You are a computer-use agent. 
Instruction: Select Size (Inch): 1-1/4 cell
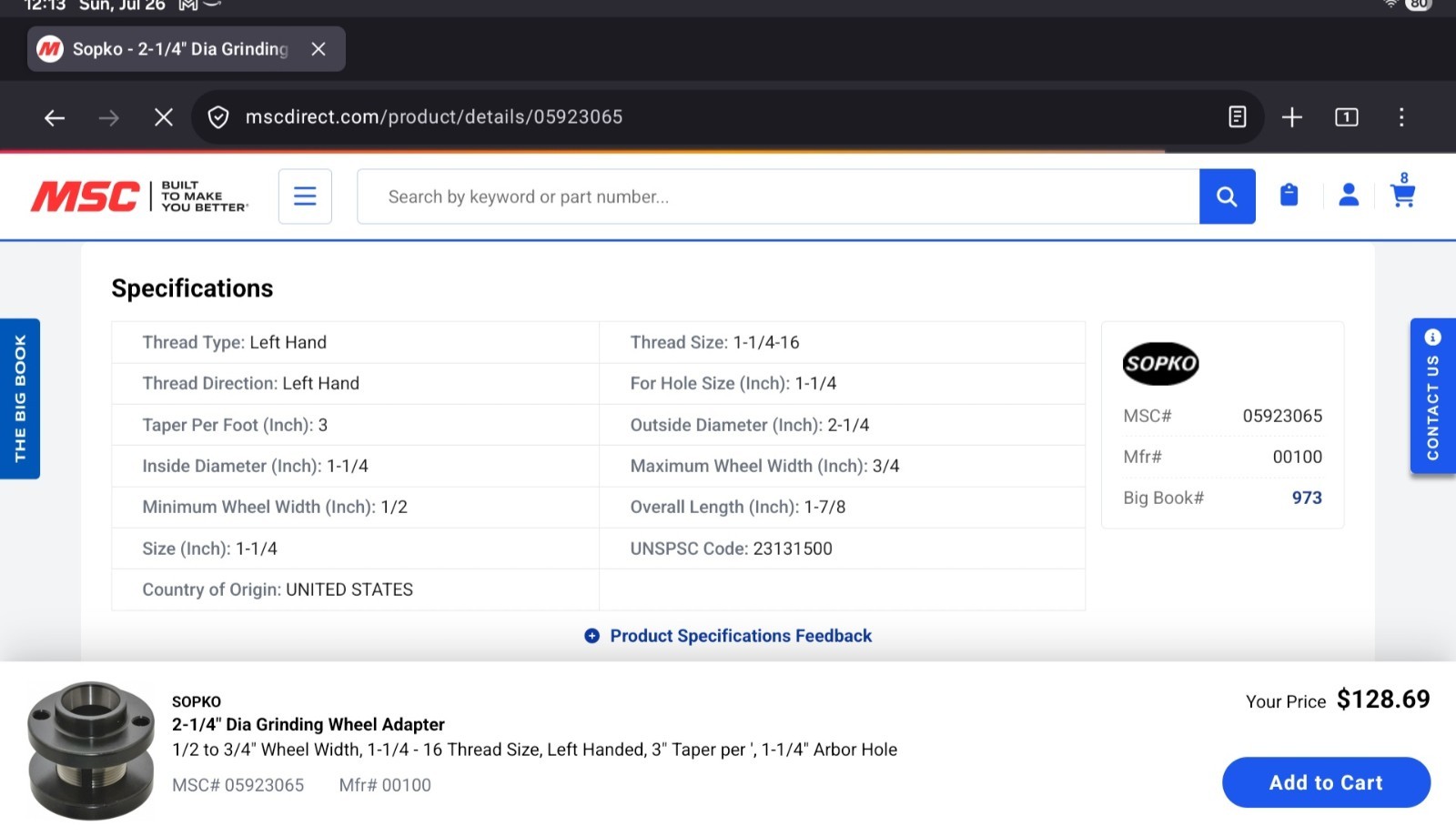pyautogui.click(x=355, y=549)
